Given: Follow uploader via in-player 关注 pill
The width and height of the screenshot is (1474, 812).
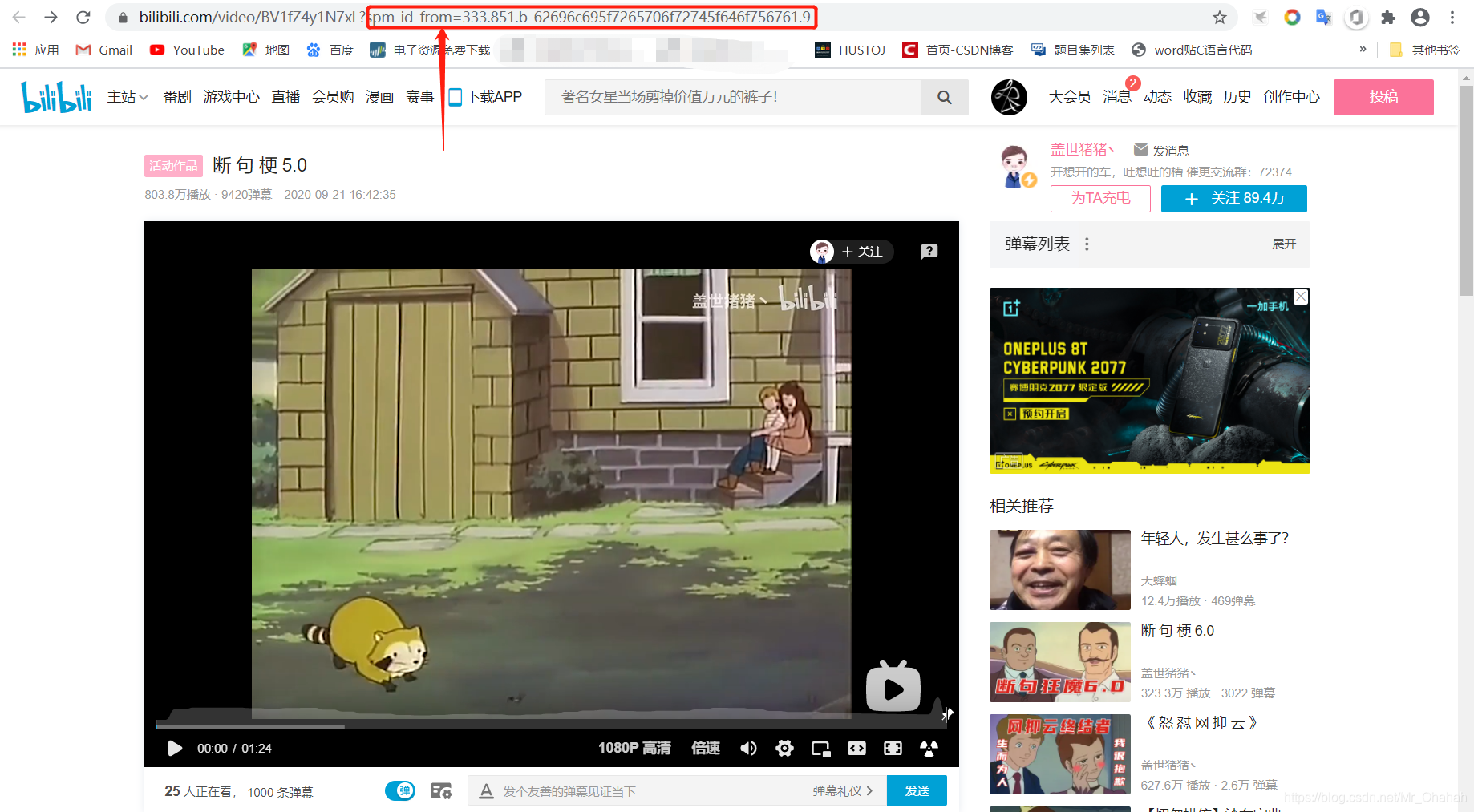Looking at the screenshot, I should [852, 252].
